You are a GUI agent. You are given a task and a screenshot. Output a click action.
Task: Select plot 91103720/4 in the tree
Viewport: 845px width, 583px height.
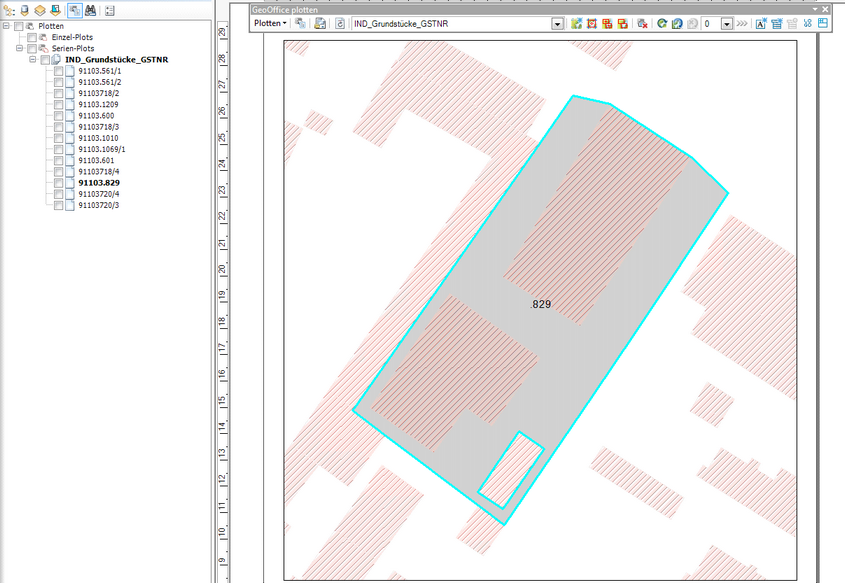click(x=98, y=194)
